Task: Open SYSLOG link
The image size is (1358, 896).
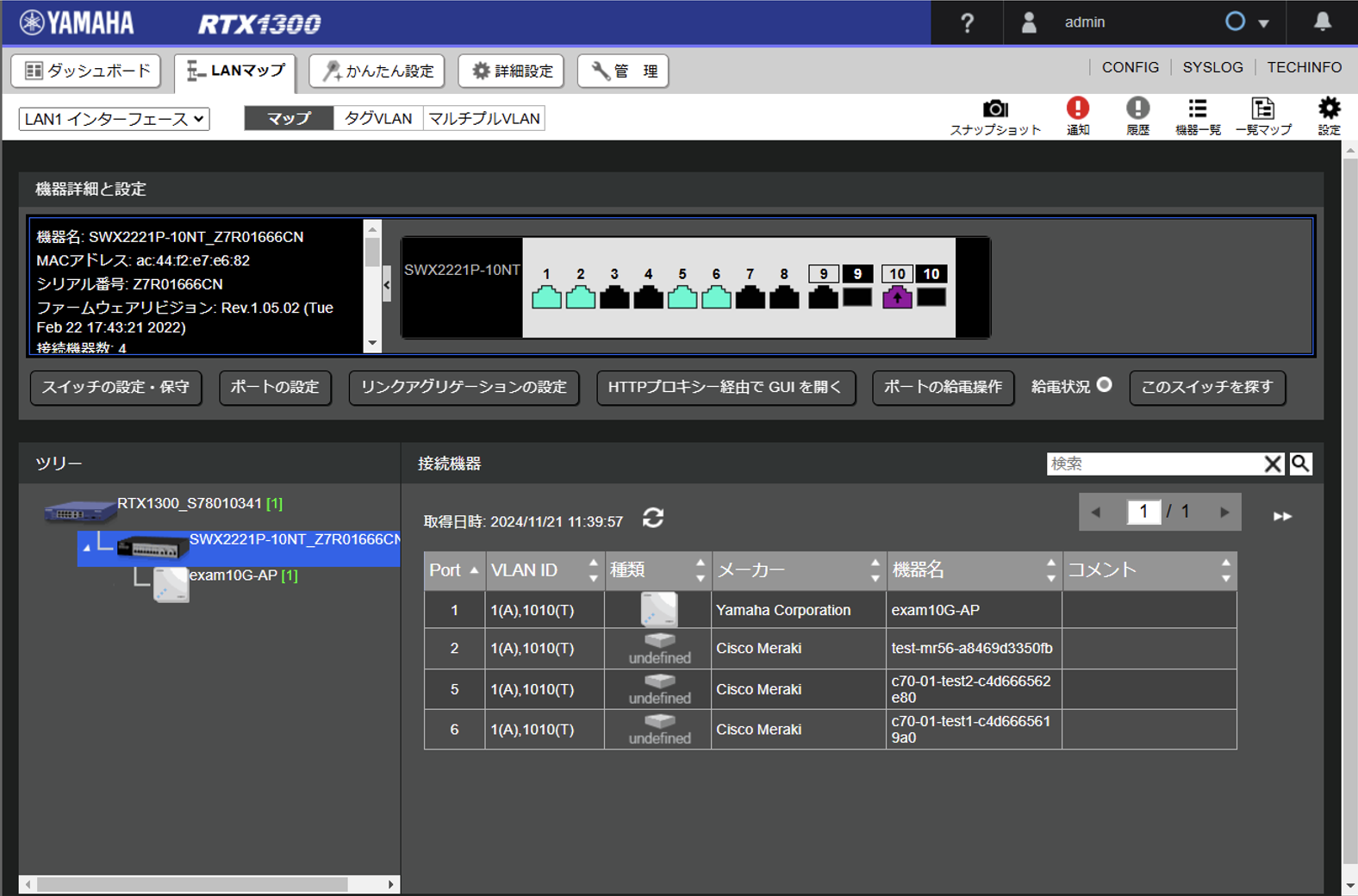Action: 1212,67
